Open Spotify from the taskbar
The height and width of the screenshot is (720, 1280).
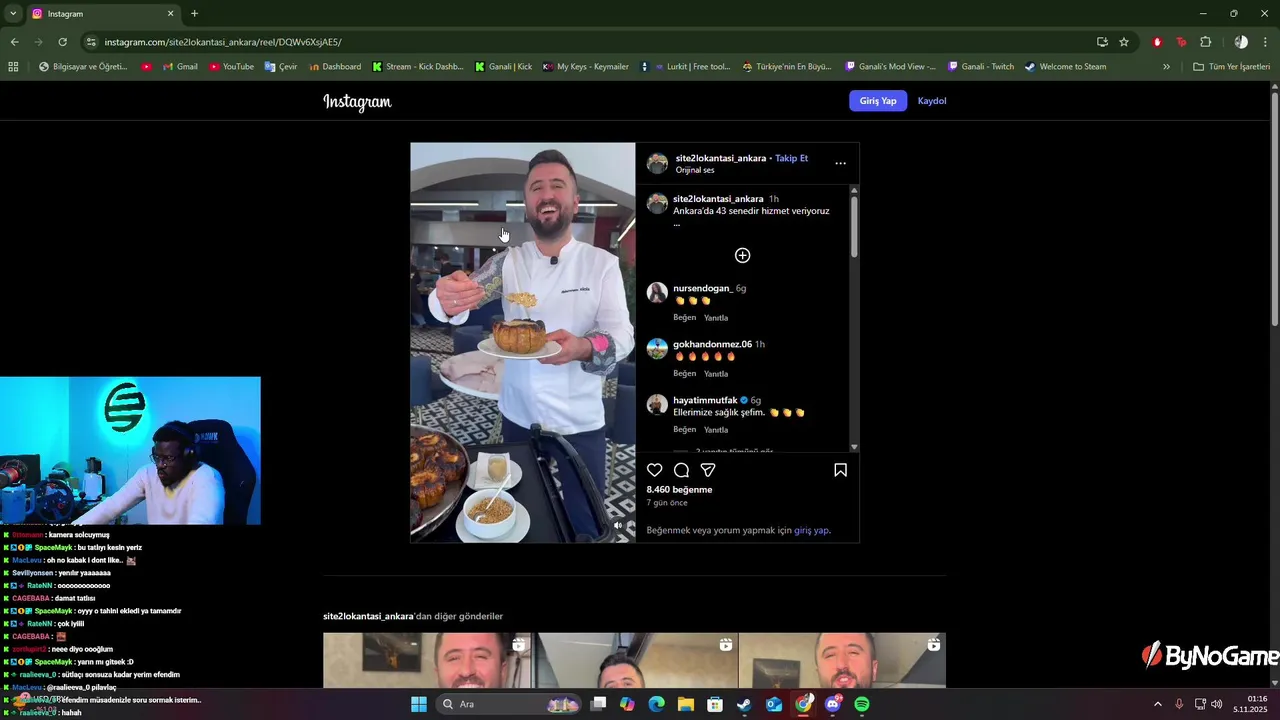[x=862, y=704]
